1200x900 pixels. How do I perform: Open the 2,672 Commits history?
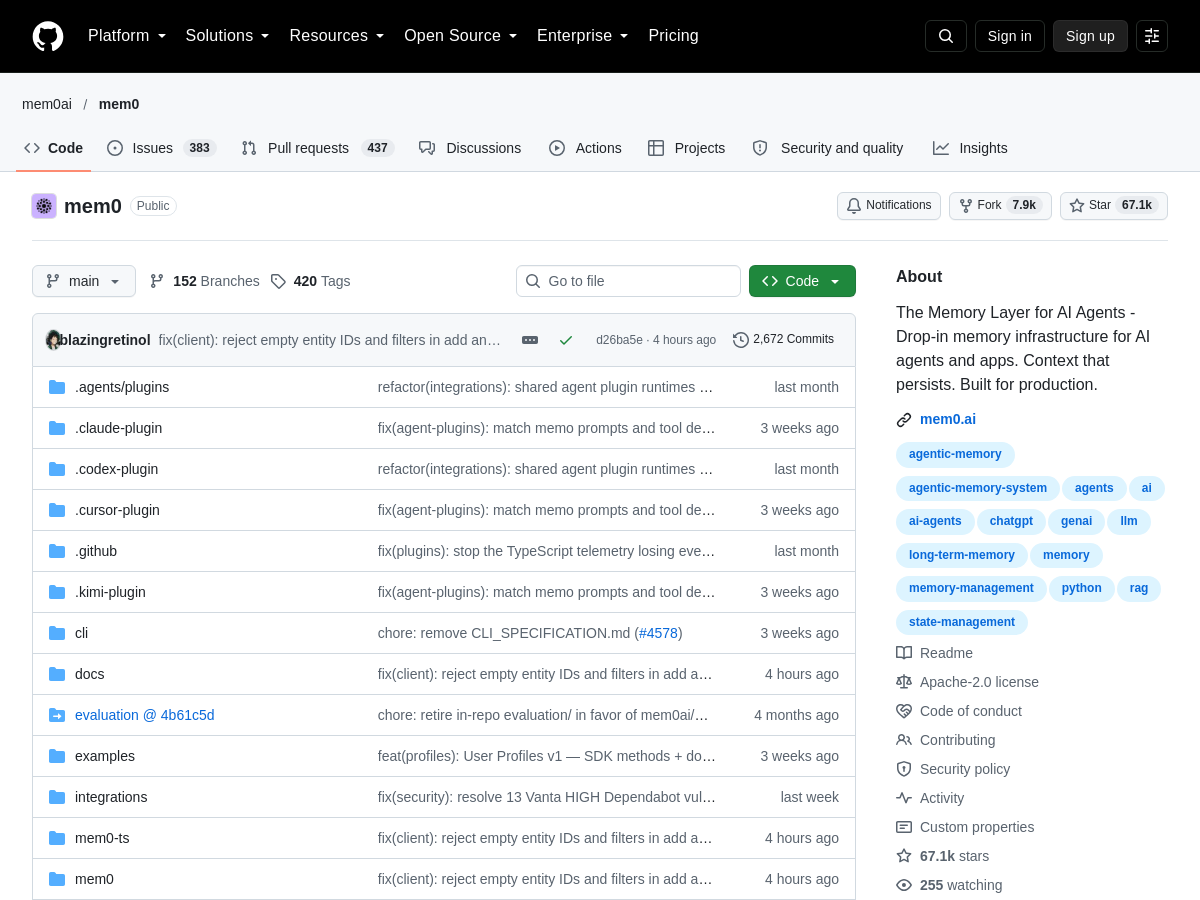pos(783,340)
